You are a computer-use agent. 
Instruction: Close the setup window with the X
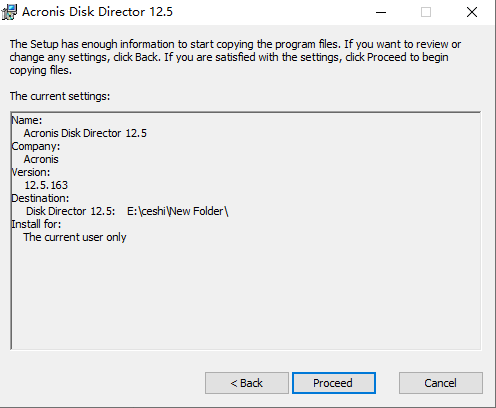(472, 12)
